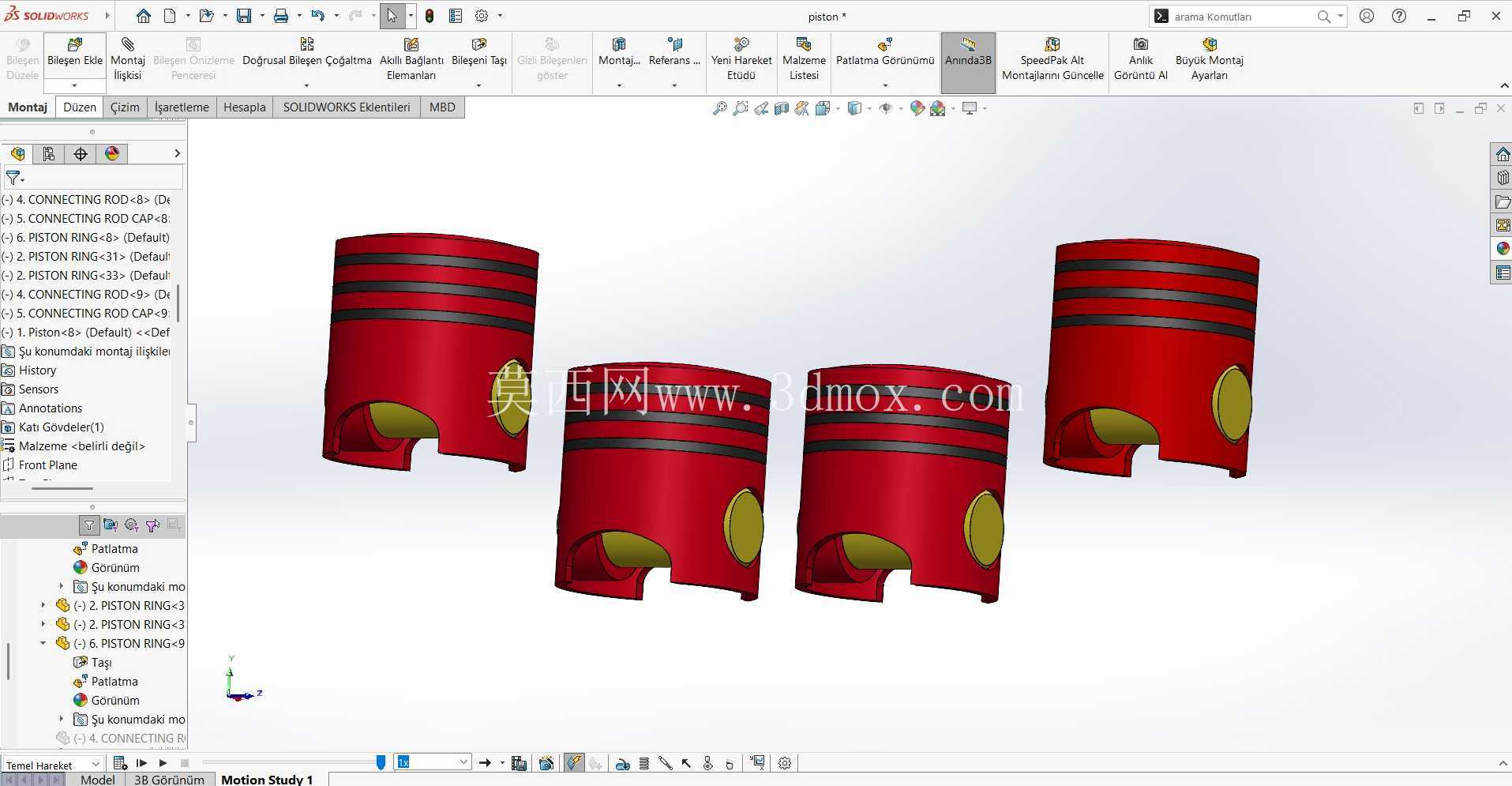Select the History tree item
This screenshot has width=1512, height=786.
coord(37,370)
